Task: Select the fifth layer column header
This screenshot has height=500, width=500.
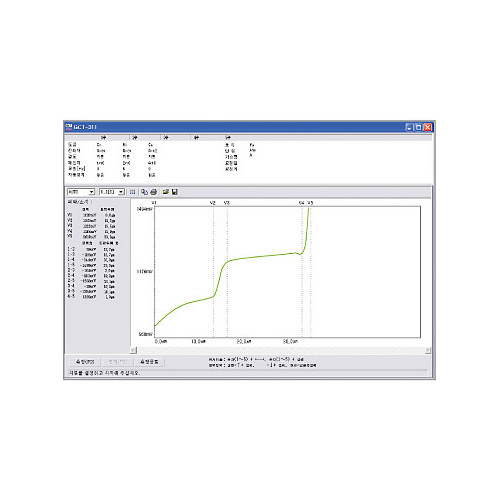Action: click(228, 137)
